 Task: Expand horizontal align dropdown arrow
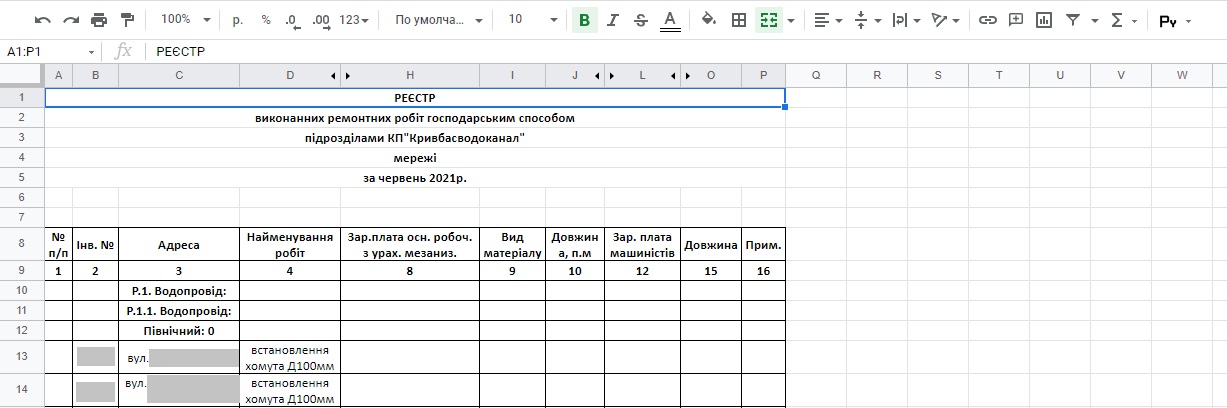838,21
